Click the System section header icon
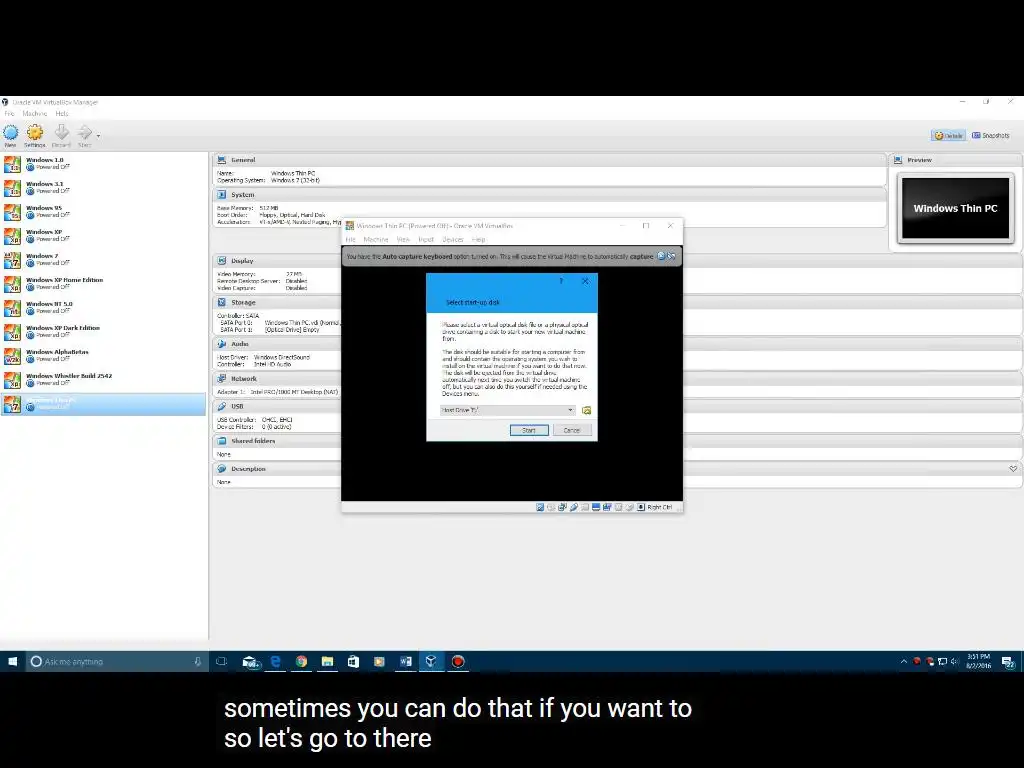This screenshot has width=1024, height=768. 221,195
